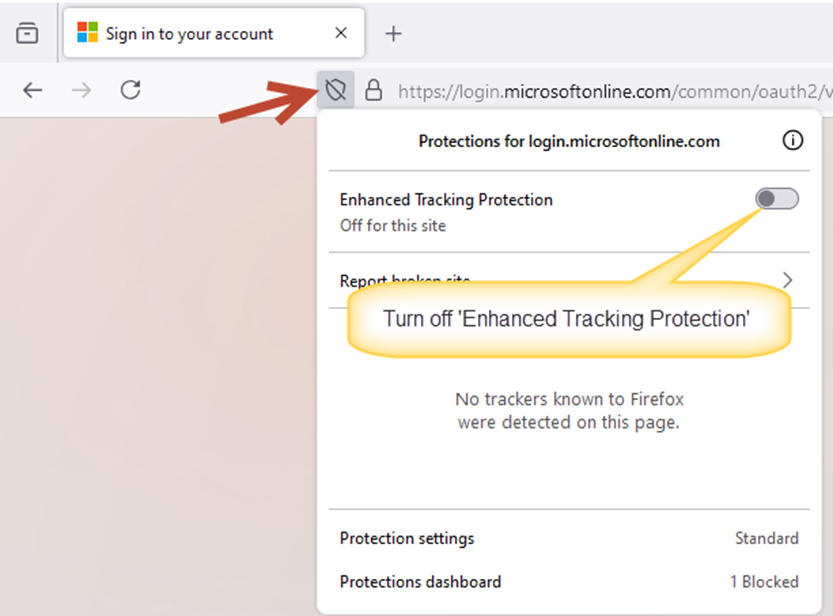Viewport: 833px width, 616px height.
Task: Open the 'Report broken site' row
Action: (x=569, y=280)
